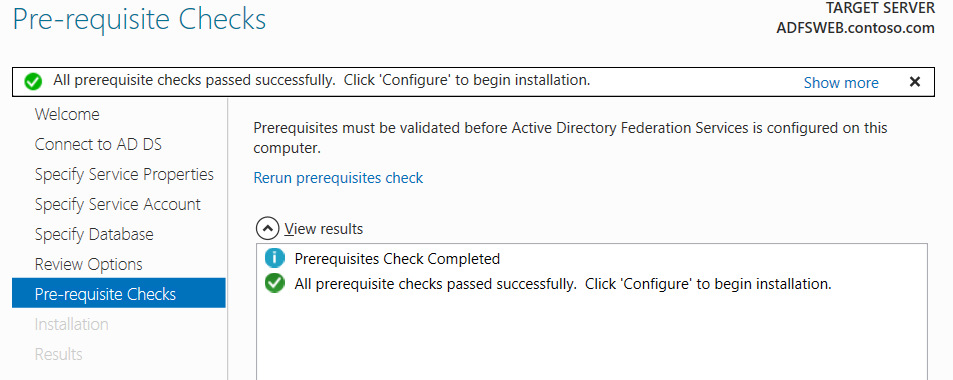Select the Prerequisites Check Completed result row
The width and height of the screenshot is (953, 380).
pos(591,258)
